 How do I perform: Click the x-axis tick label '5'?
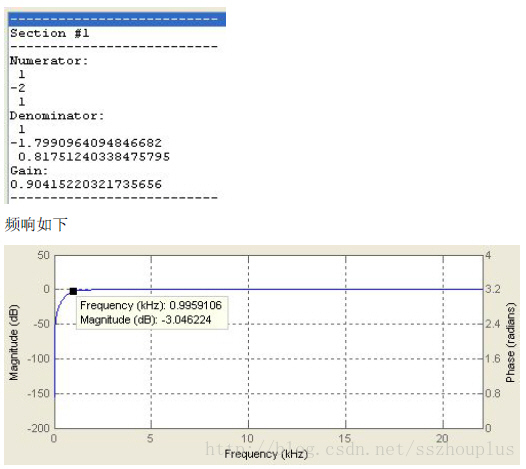pos(150,438)
